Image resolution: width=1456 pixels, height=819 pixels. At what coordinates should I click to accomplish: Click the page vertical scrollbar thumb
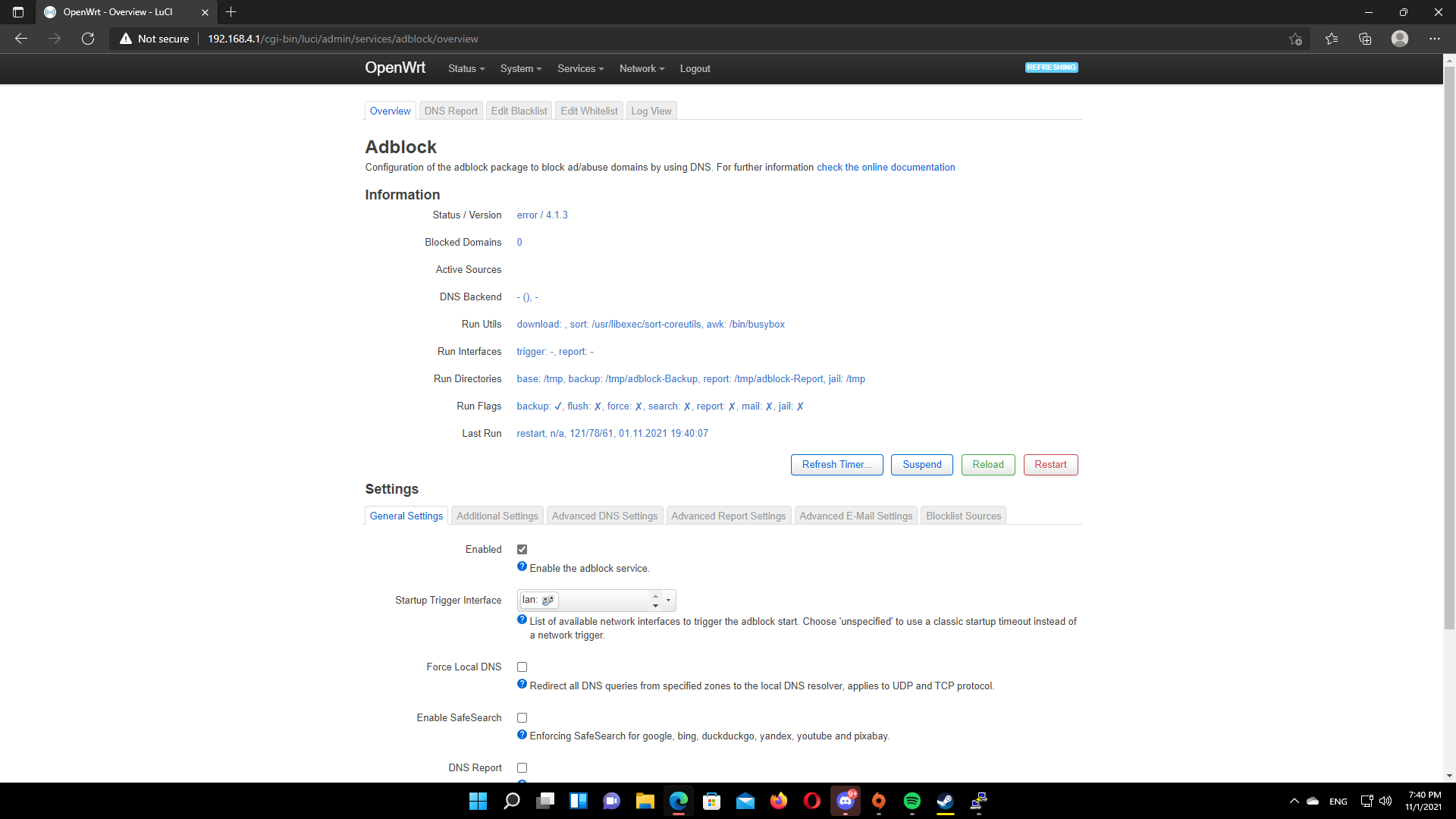pos(1449,349)
